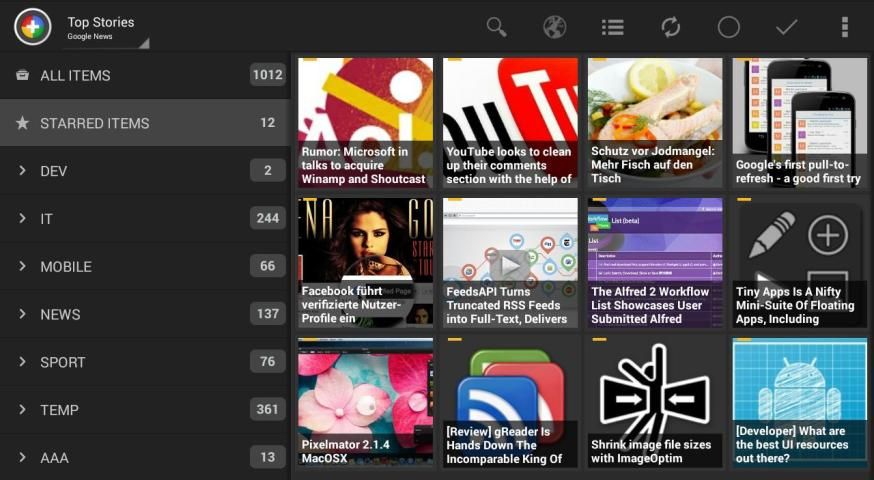This screenshot has width=874, height=480.
Task: Open the three-dot overflow menu
Action: click(x=844, y=27)
